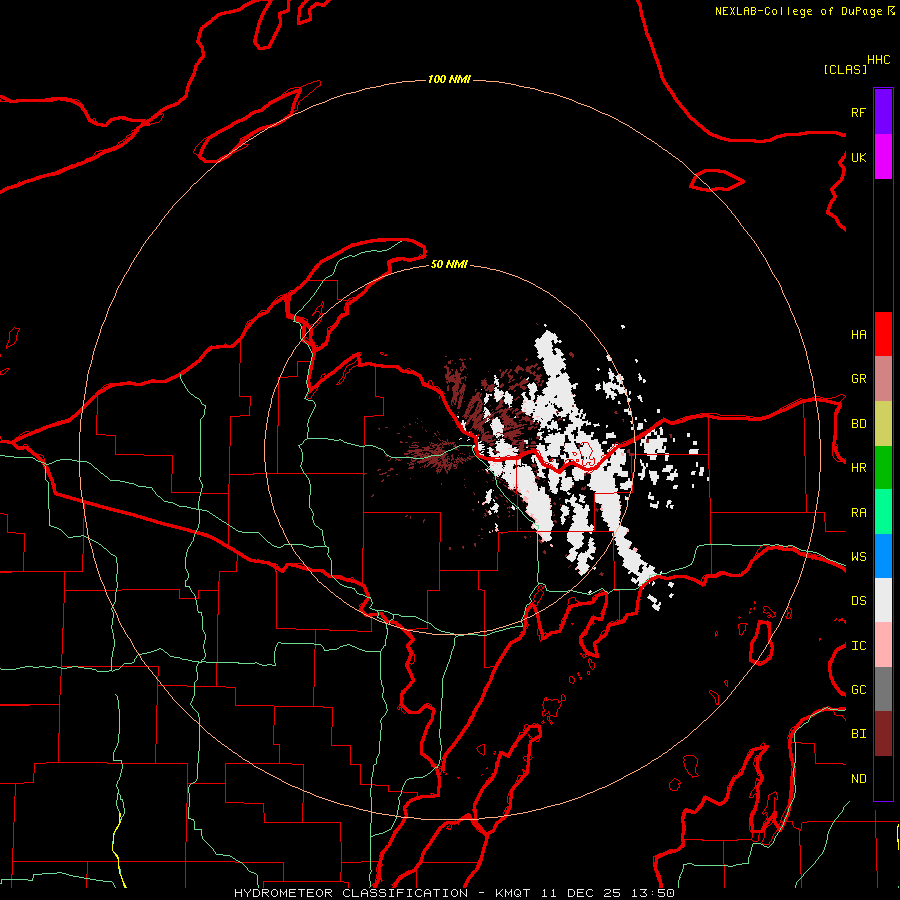Image resolution: width=900 pixels, height=900 pixels.
Task: Click the 50 NMI range ring label
Action: click(x=449, y=264)
